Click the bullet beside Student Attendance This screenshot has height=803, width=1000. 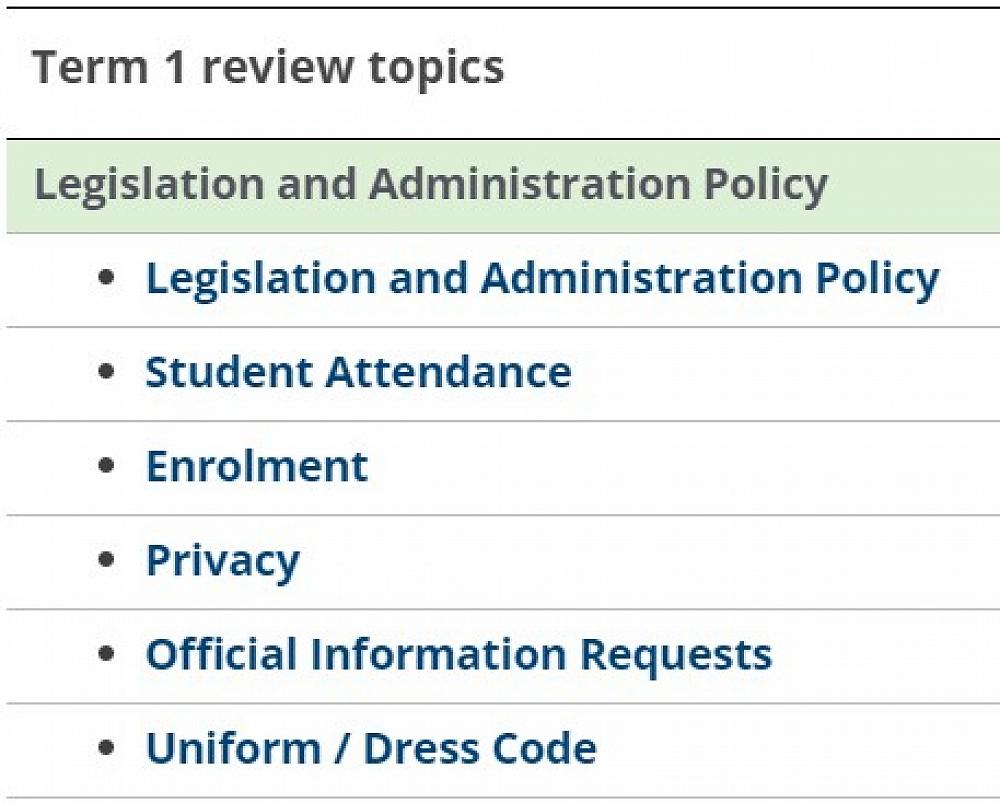pos(107,372)
